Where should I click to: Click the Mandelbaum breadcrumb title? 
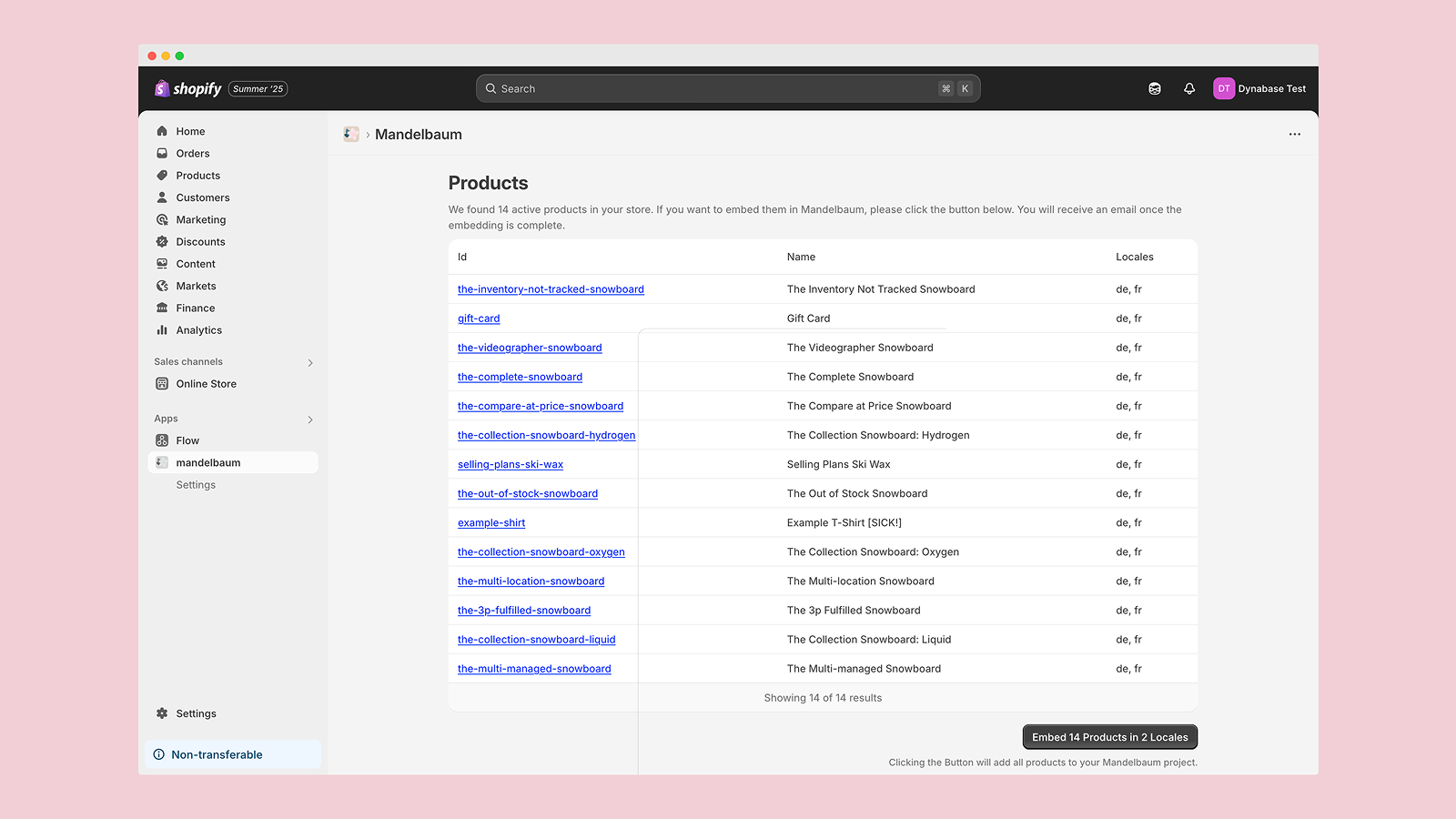pyautogui.click(x=419, y=135)
